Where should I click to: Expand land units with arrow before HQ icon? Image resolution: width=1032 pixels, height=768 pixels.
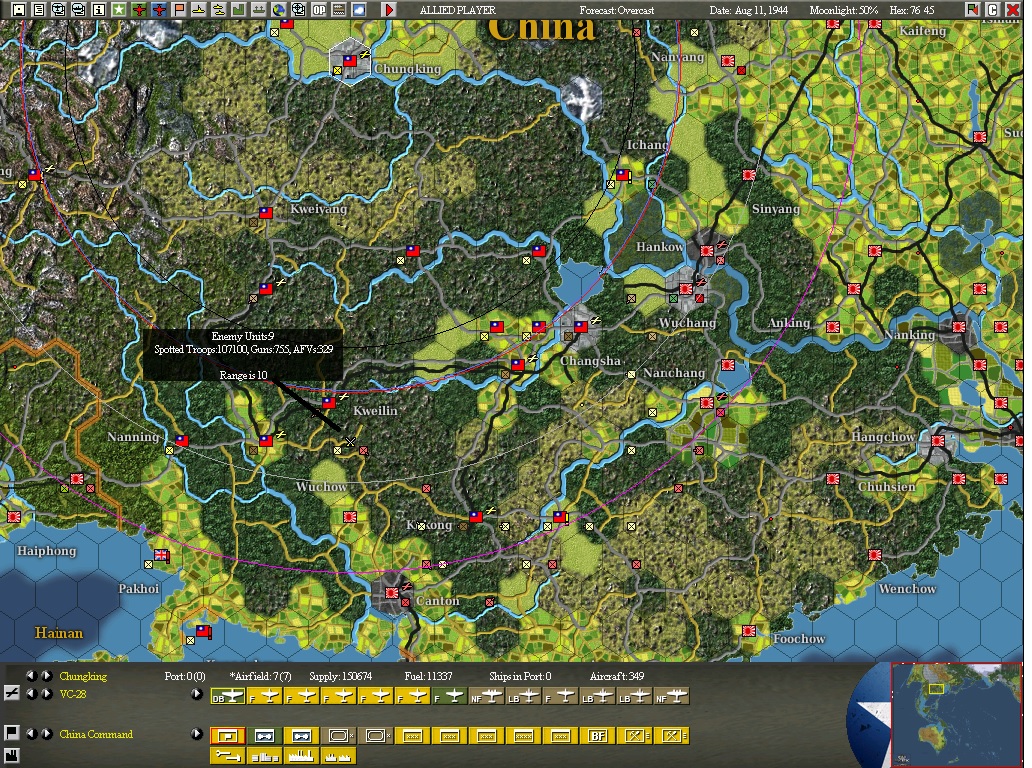(x=196, y=734)
